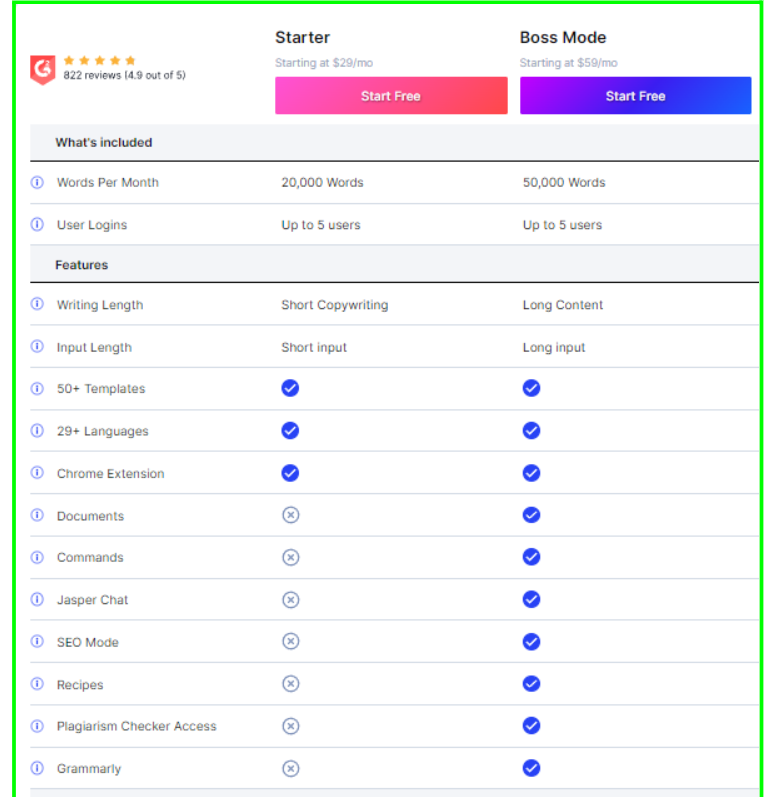This screenshot has width=770, height=797.
Task: Click Starter X icon for Documents
Action: pyautogui.click(x=291, y=515)
